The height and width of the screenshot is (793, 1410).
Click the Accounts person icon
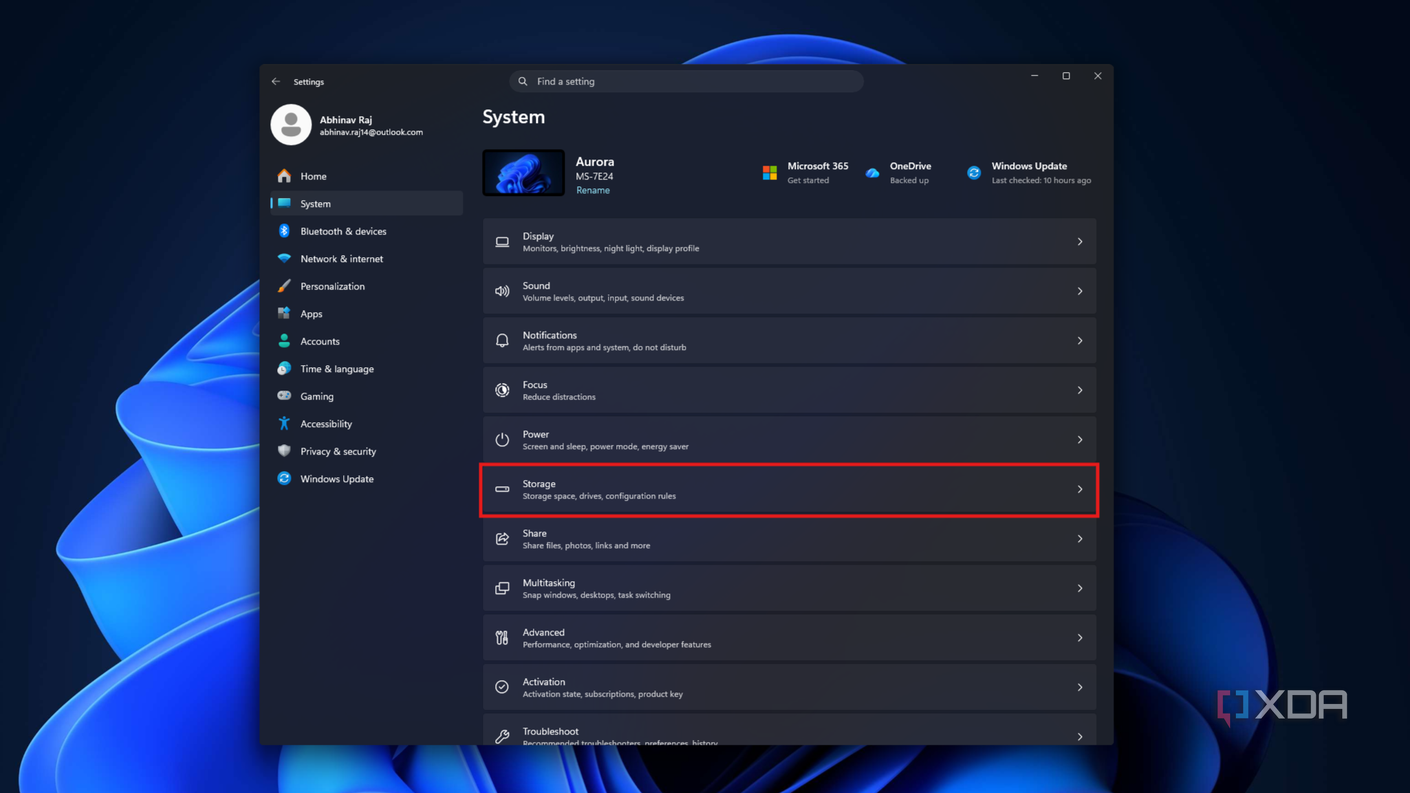click(284, 341)
